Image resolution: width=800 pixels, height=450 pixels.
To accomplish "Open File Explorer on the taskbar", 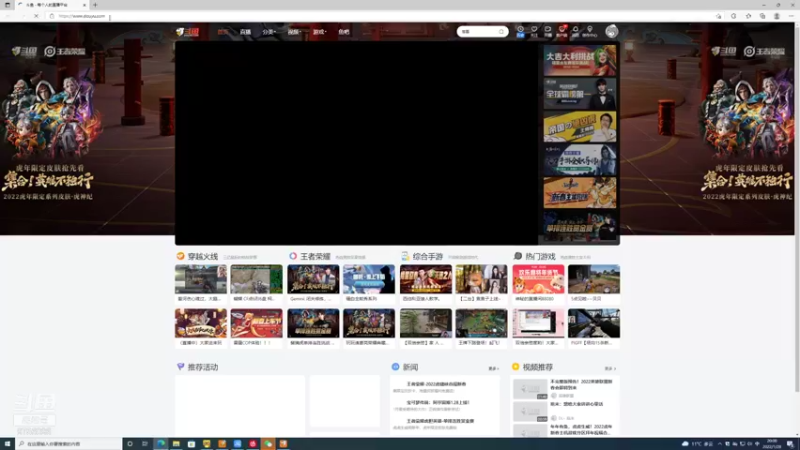I will (x=176, y=444).
